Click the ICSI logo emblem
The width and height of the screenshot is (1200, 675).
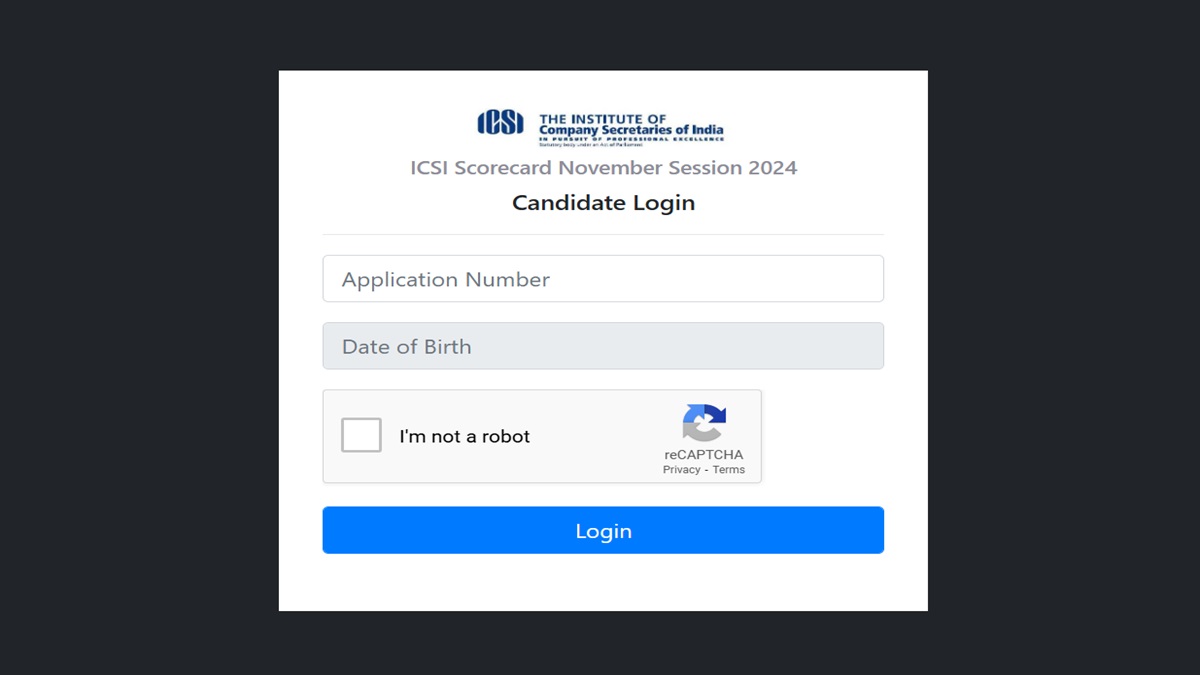tap(500, 122)
